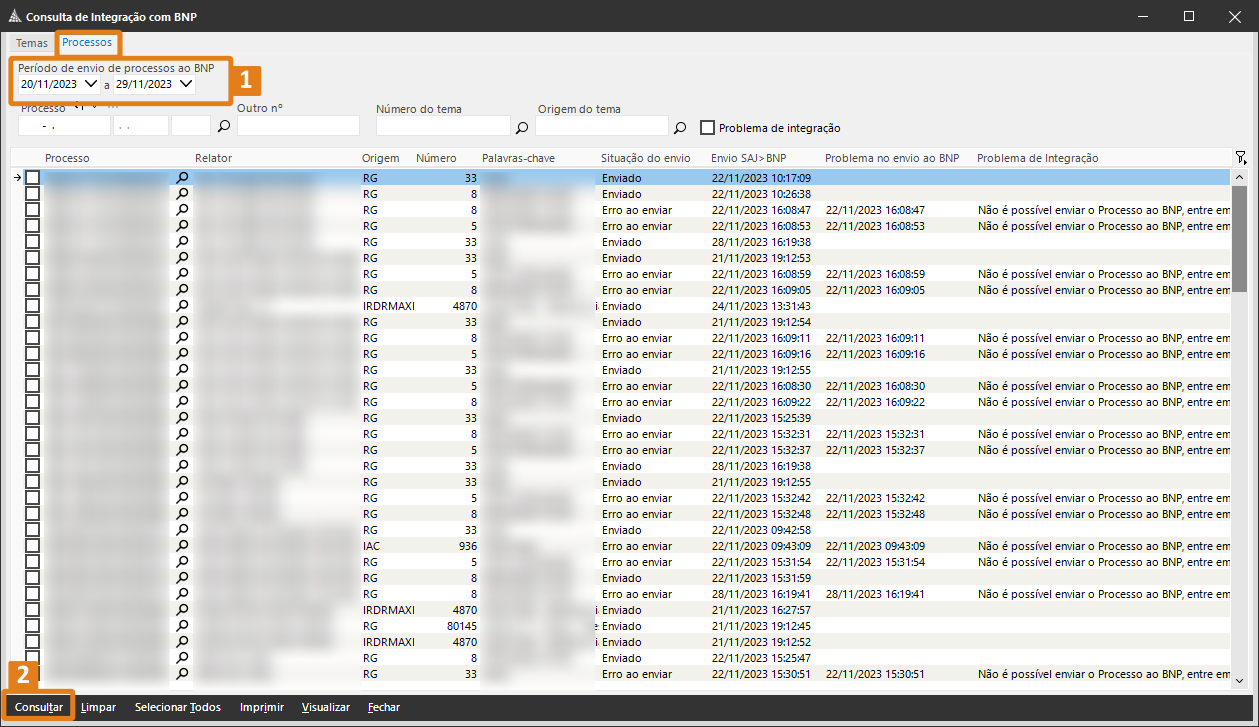Screen dimensions: 1259x727
Task: Open details for the IAC row sent 09:43:09
Action: tap(182, 545)
